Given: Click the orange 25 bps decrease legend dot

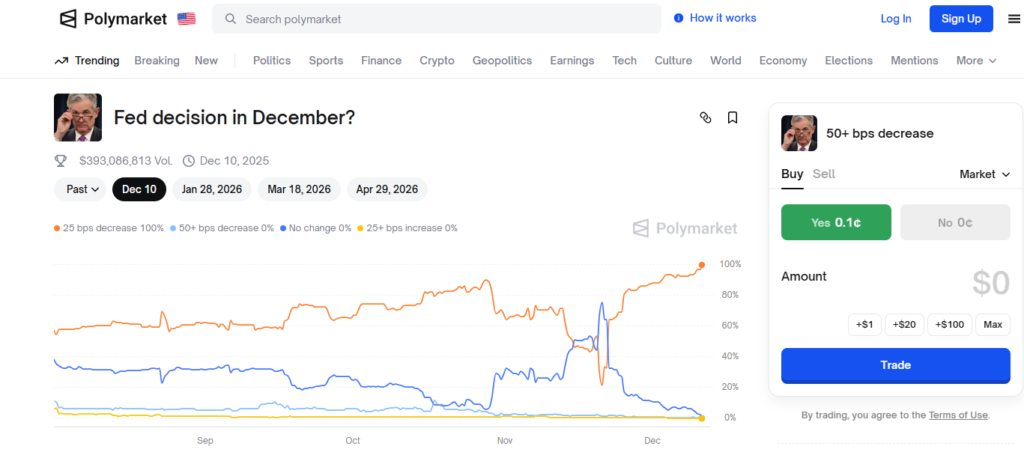Looking at the screenshot, I should pos(57,228).
